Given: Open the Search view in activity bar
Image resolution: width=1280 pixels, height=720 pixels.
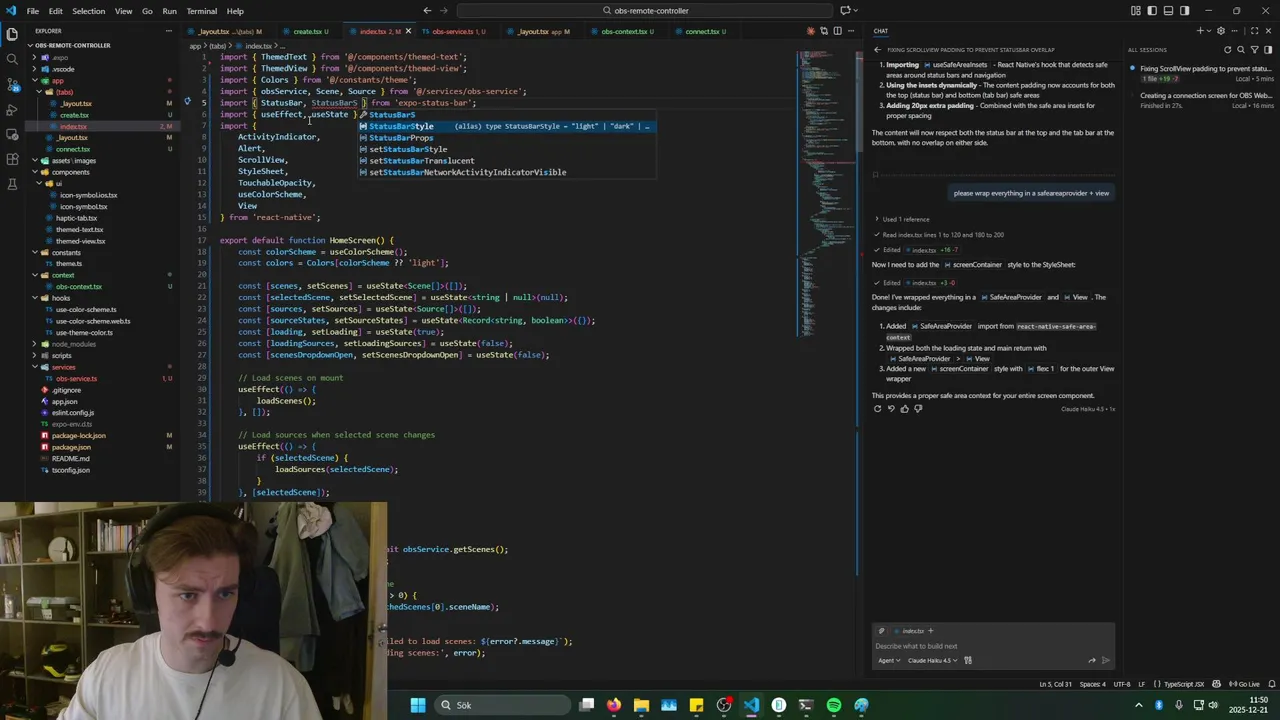Looking at the screenshot, I should (12, 60).
